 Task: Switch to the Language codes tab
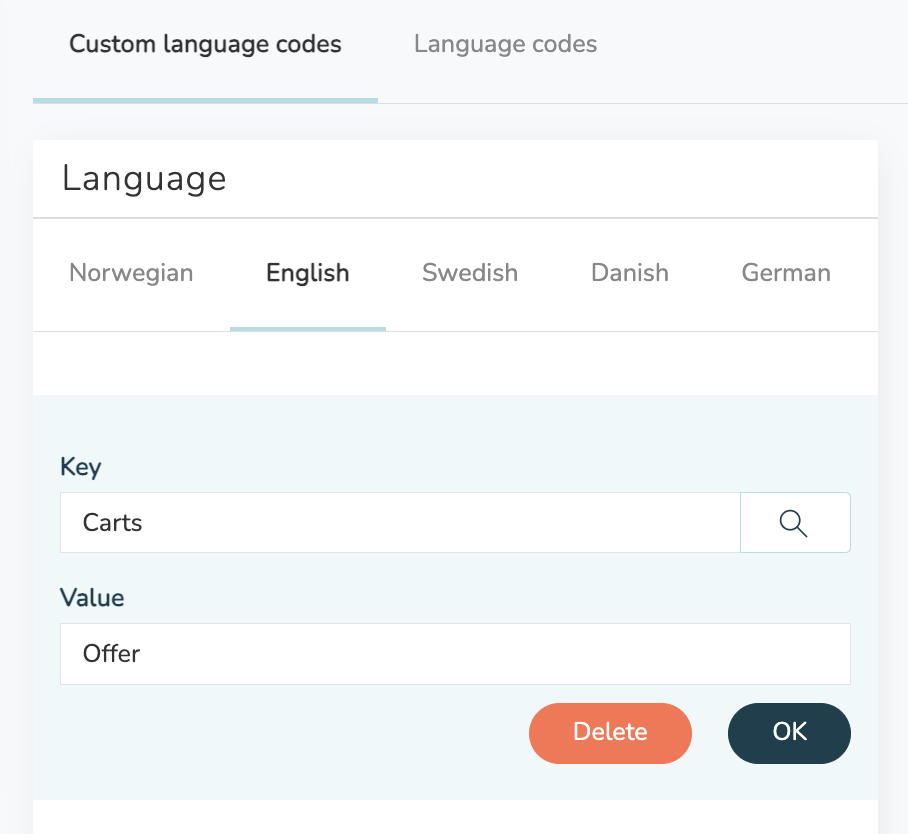(505, 44)
